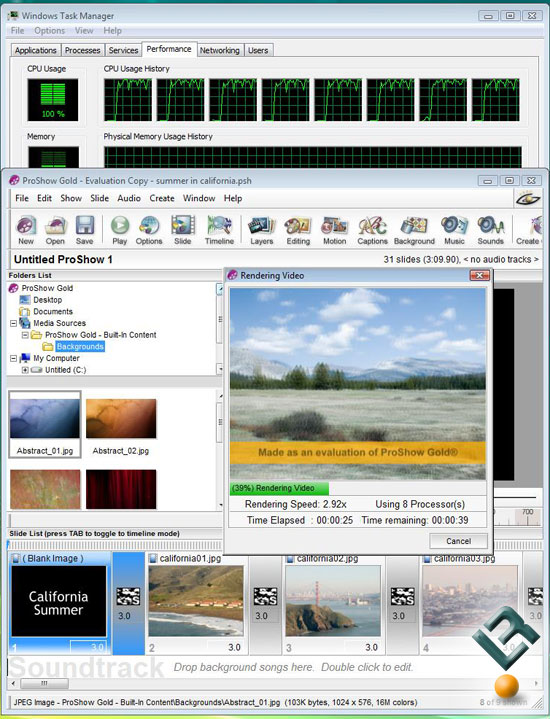
Task: Click transition icon after california02.jpg slide
Action: 402,597
